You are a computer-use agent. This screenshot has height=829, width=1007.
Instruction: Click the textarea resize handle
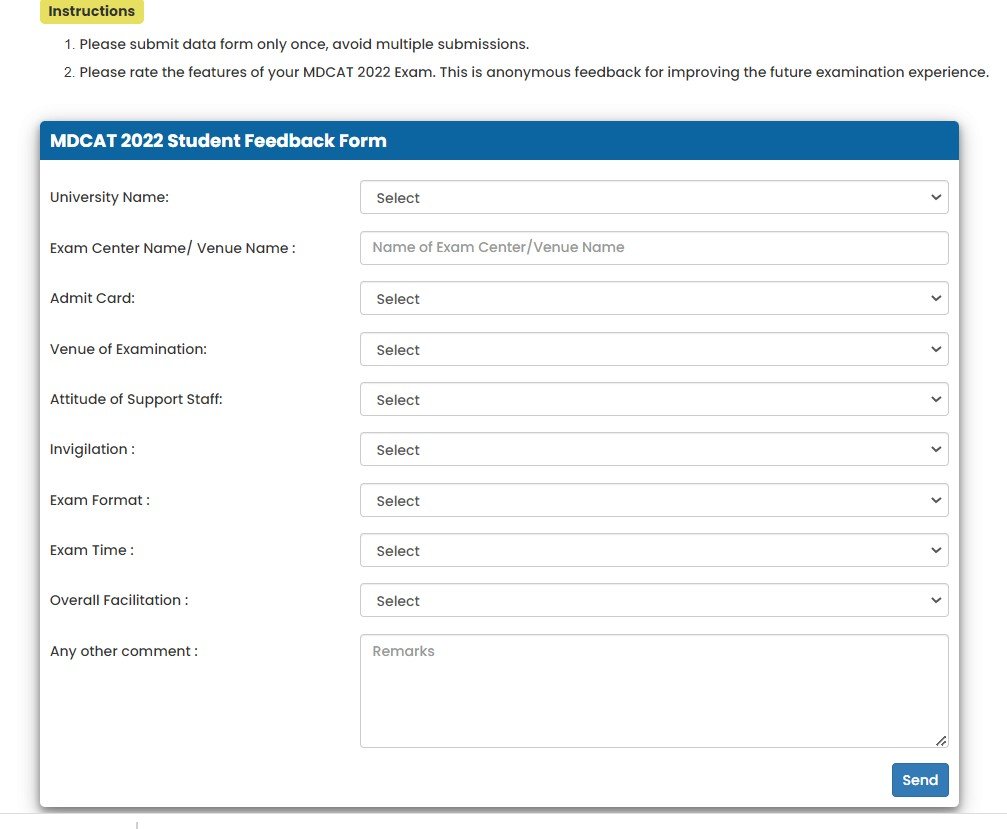pos(941,740)
